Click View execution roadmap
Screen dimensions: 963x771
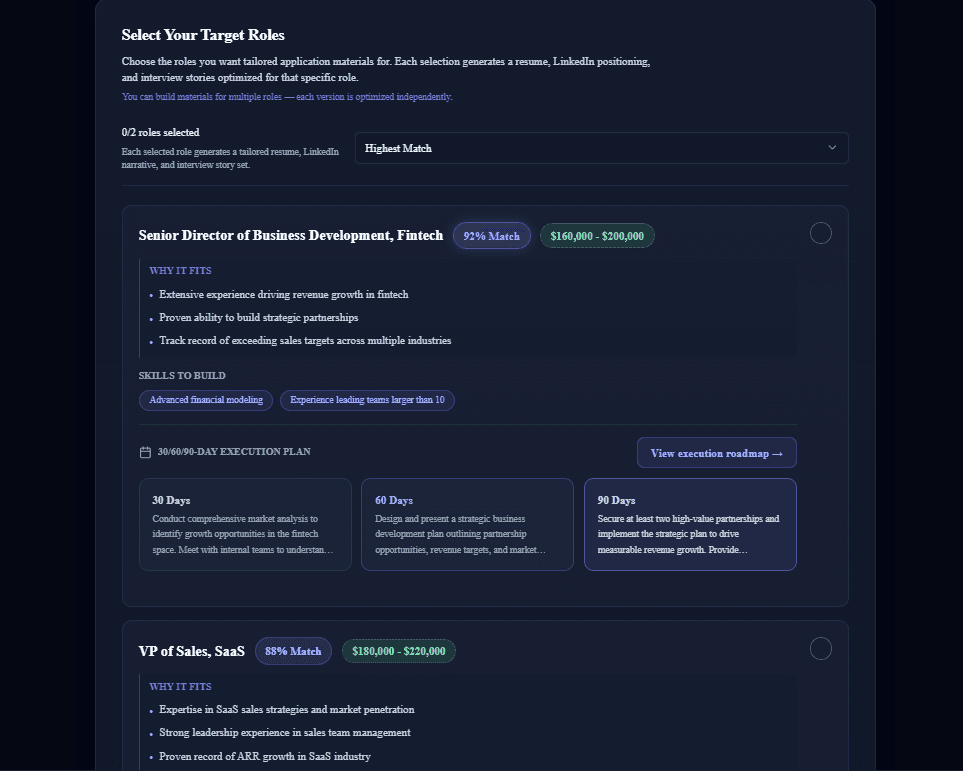click(x=716, y=452)
